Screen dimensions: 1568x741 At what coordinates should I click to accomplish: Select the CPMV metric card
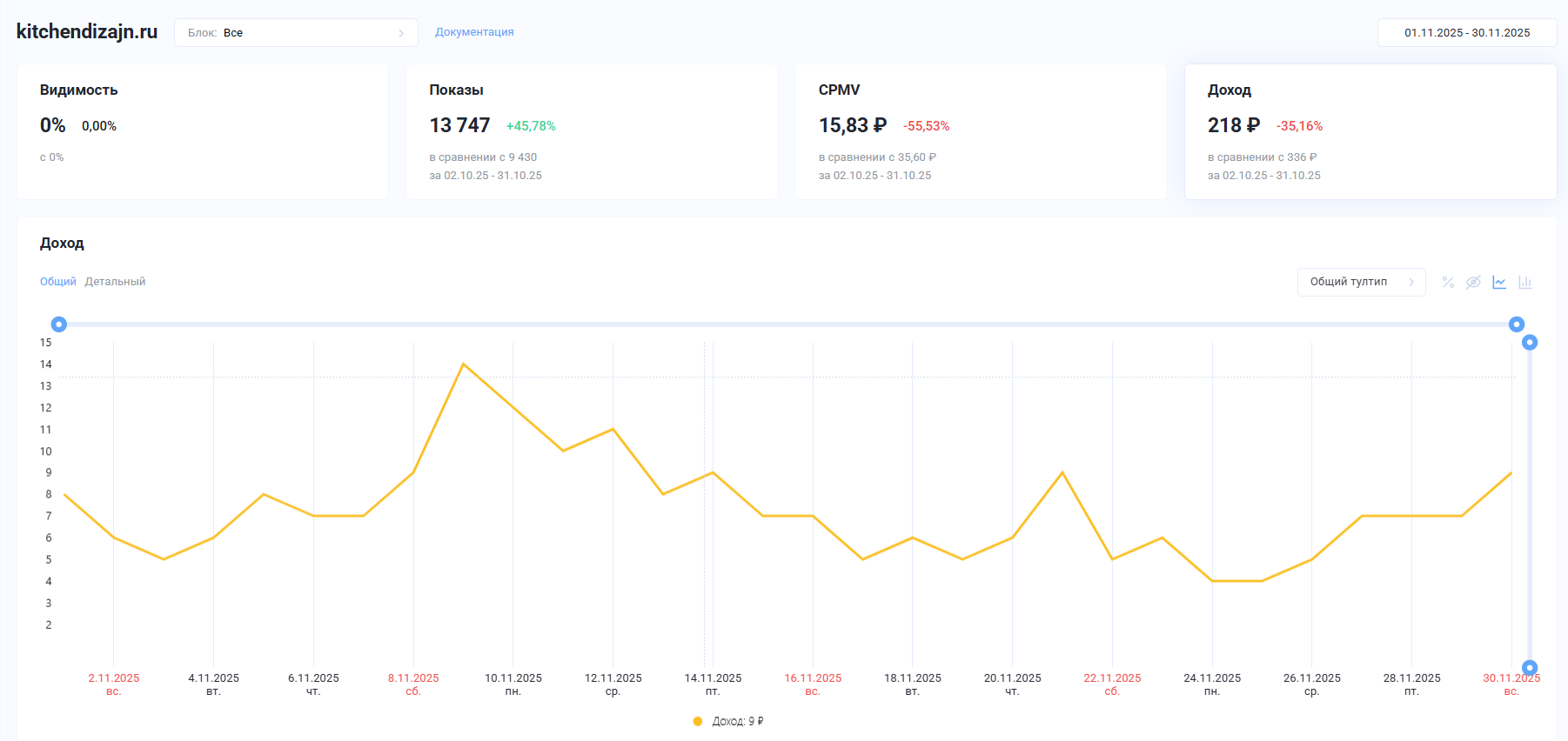pyautogui.click(x=981, y=131)
